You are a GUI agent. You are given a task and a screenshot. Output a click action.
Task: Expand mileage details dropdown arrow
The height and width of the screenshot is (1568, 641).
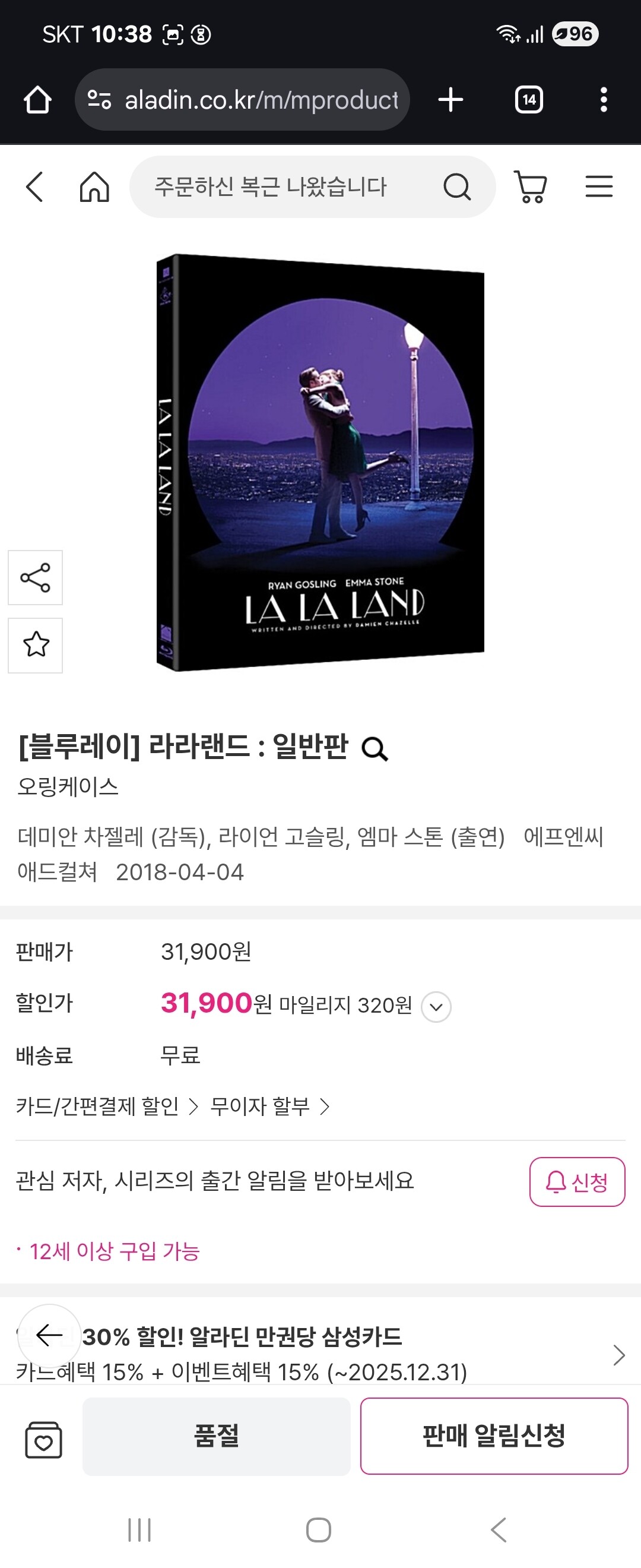point(436,1007)
